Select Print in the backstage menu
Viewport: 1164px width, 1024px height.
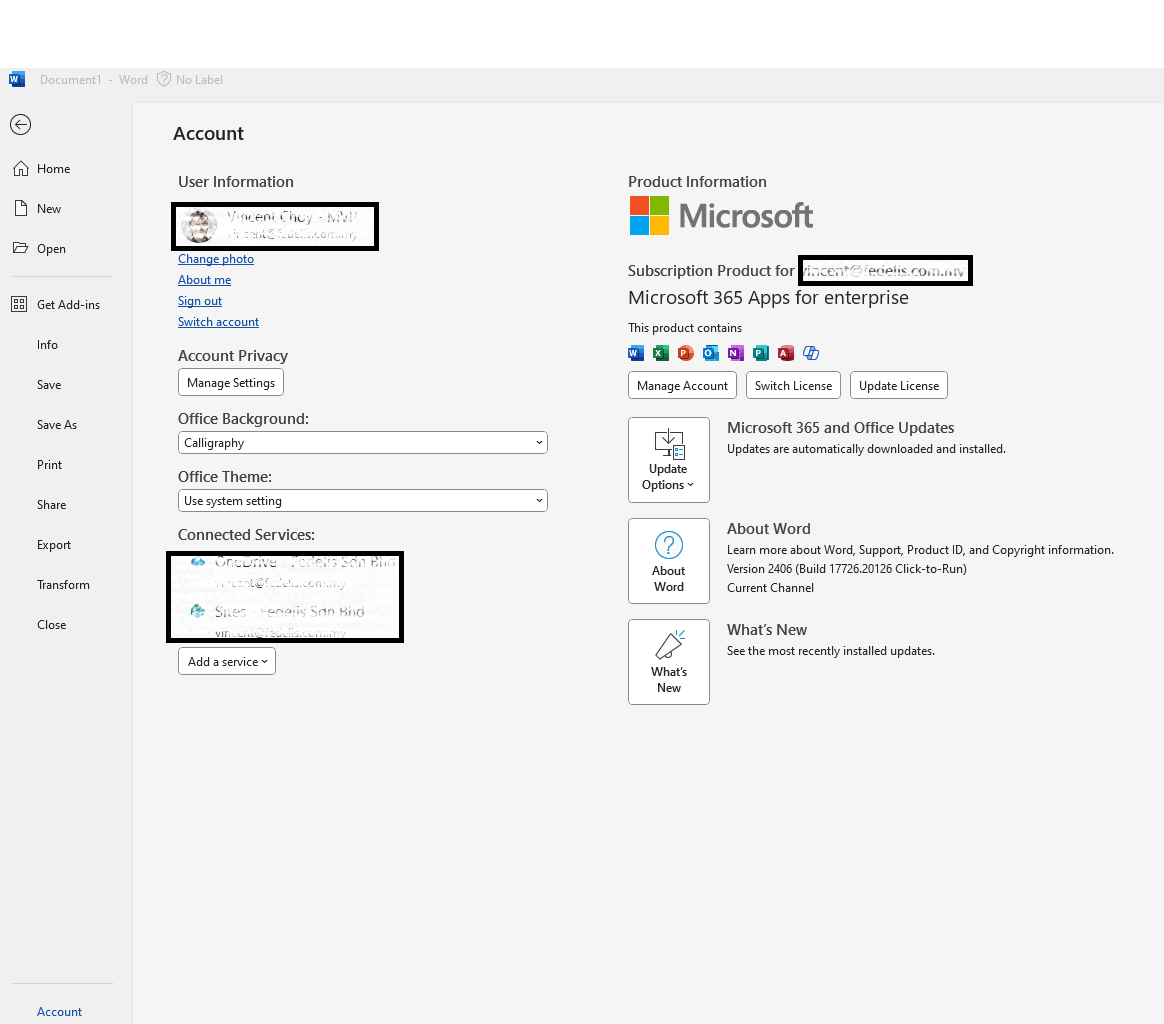(50, 465)
